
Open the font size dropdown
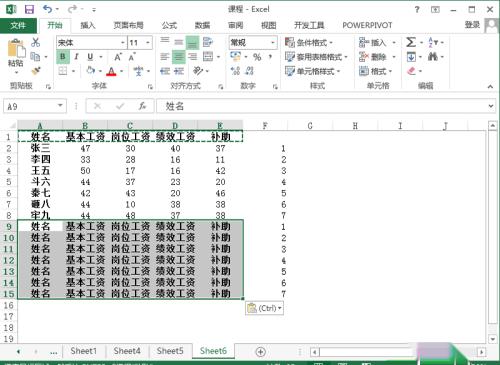148,43
